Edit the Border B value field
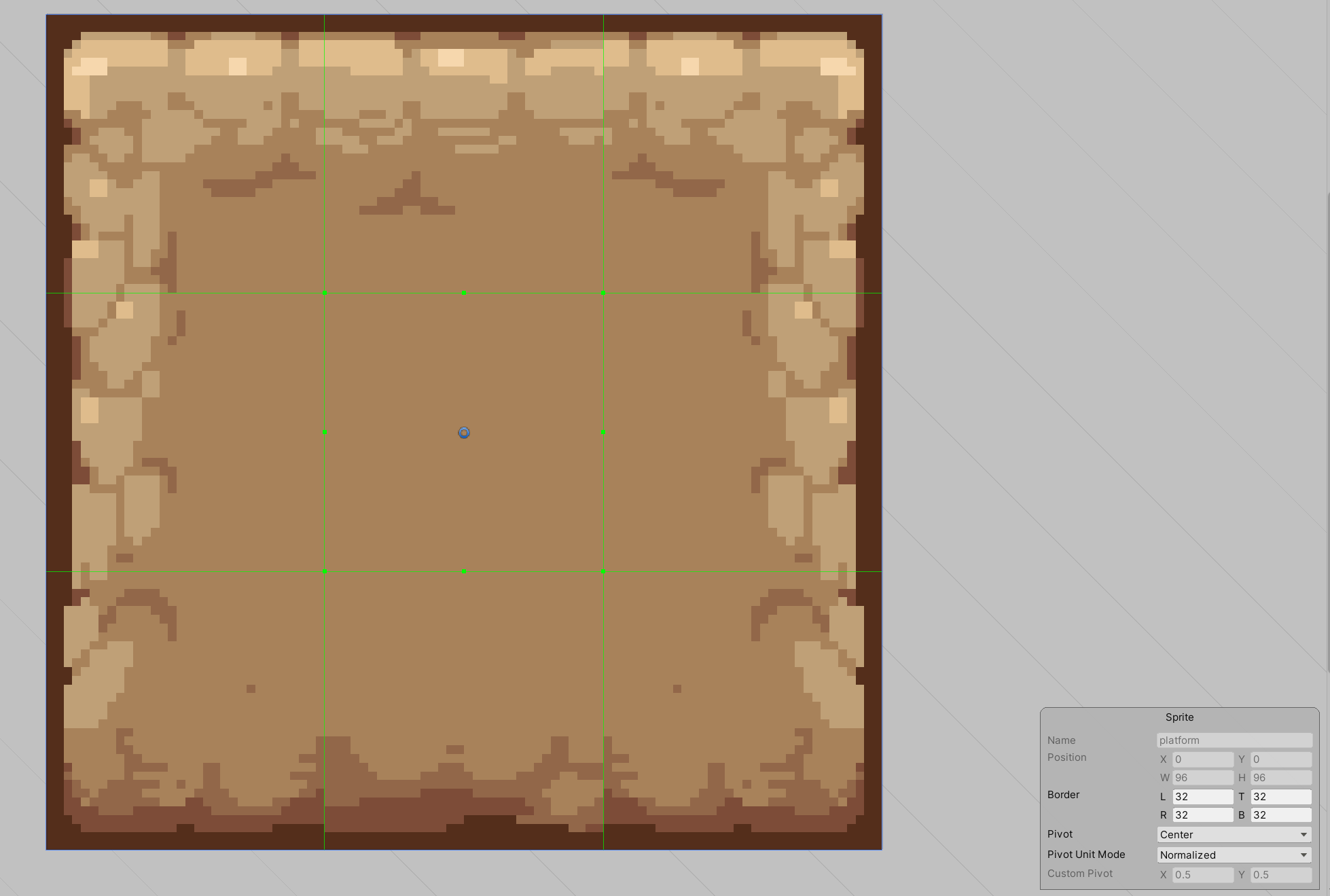This screenshot has height=896, width=1330. [x=1281, y=815]
